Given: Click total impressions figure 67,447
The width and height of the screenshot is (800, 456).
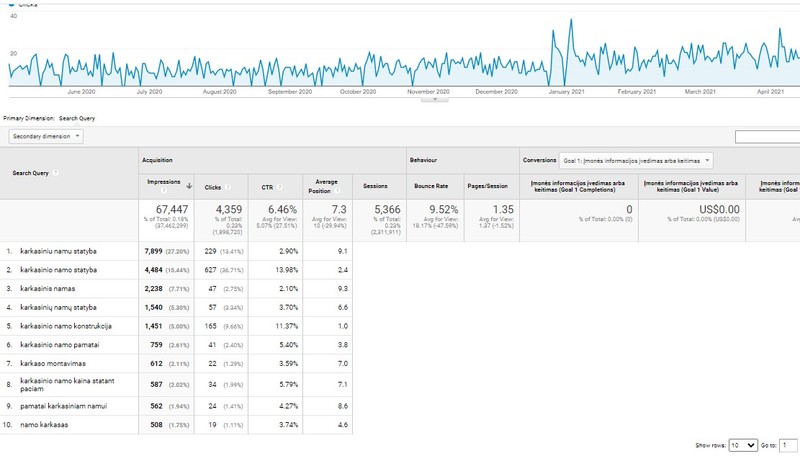Looking at the screenshot, I should tap(172, 210).
